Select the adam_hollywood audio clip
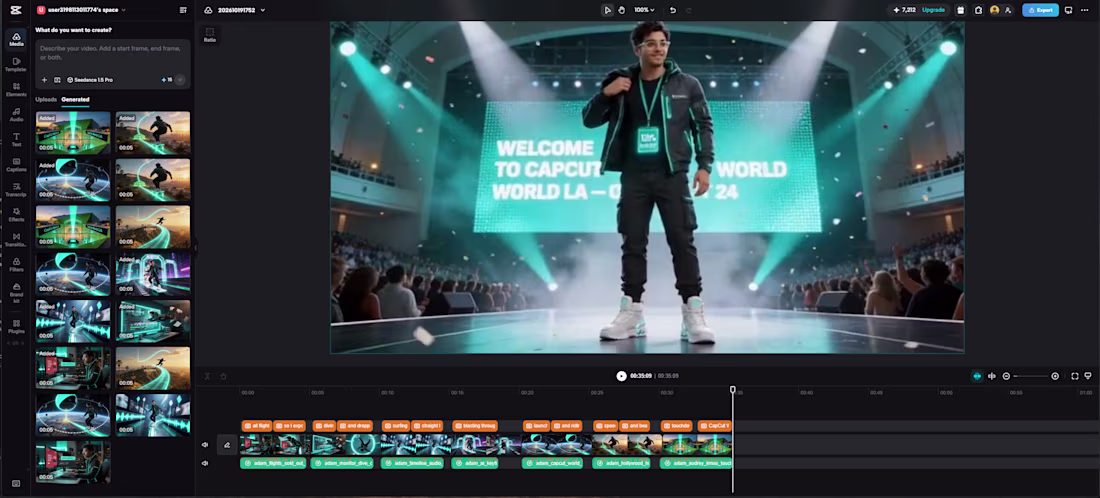The height and width of the screenshot is (498, 1100). [x=621, y=463]
